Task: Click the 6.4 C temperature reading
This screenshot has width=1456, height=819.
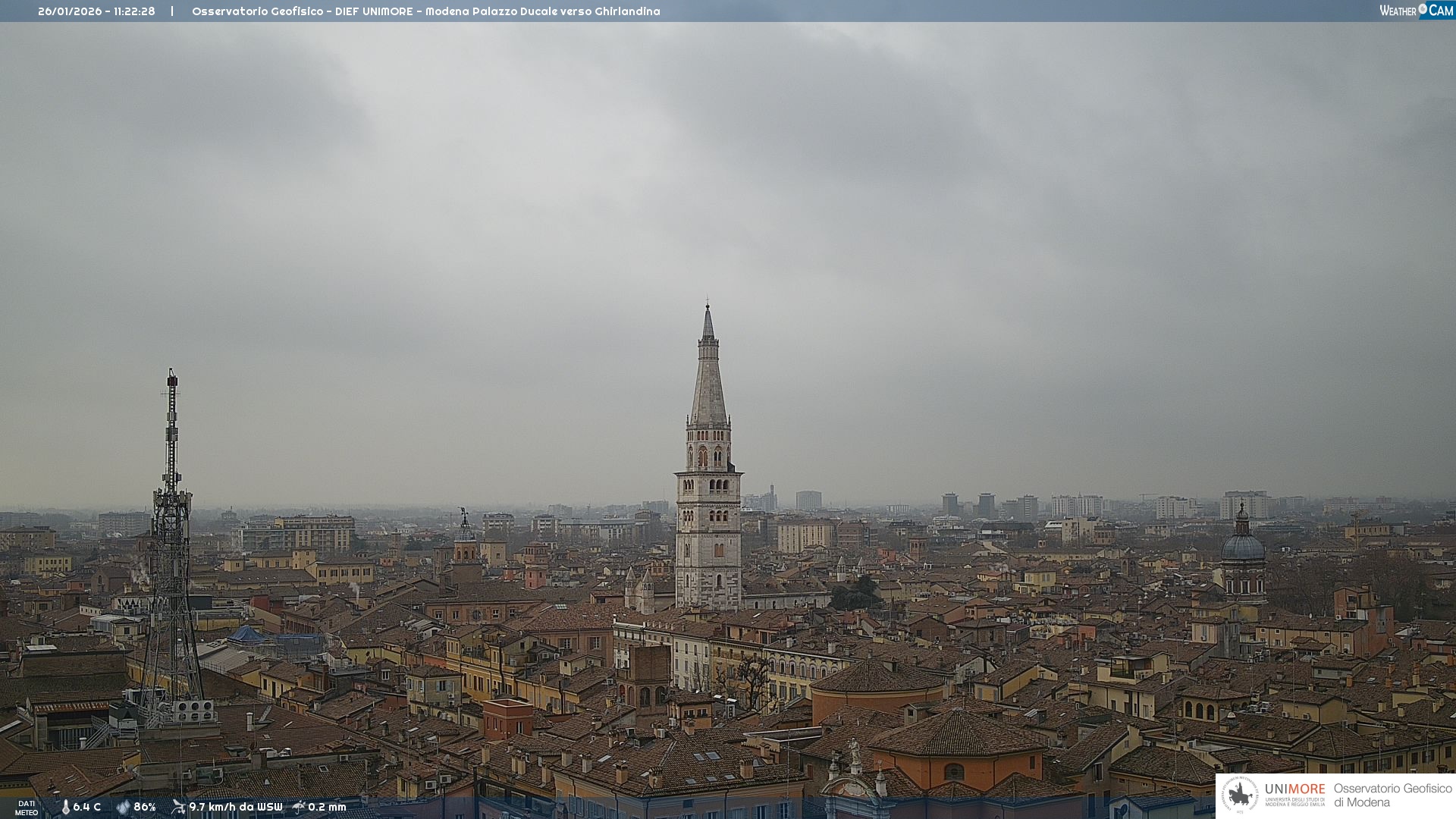Action: click(x=87, y=807)
